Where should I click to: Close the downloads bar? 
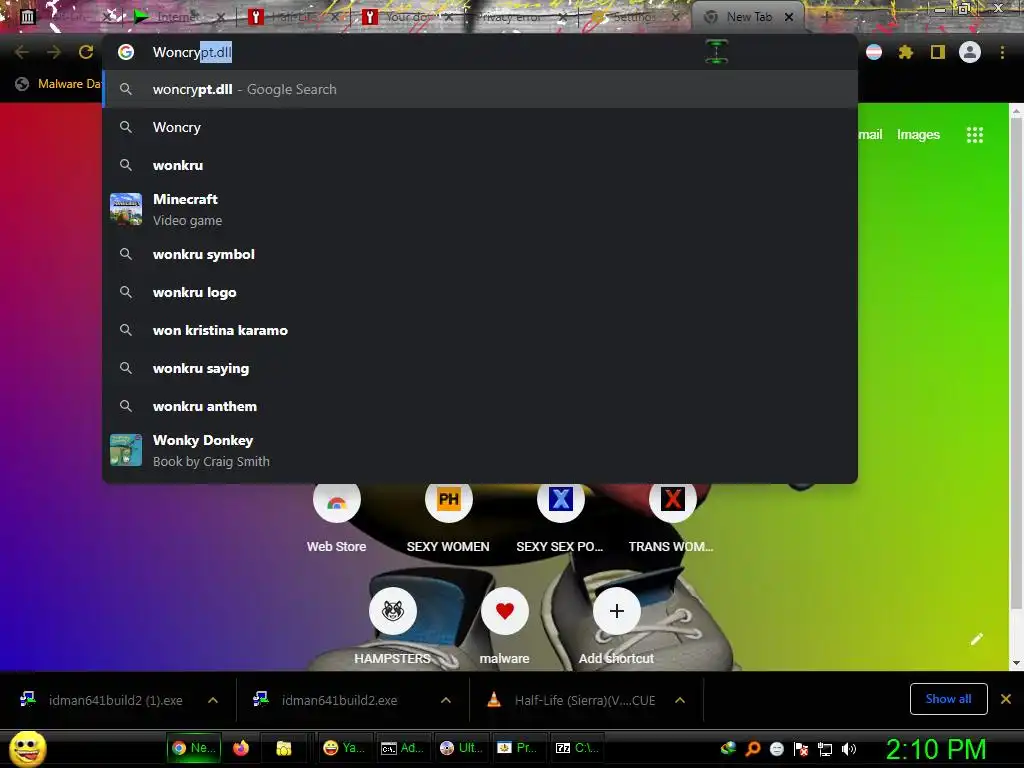pyautogui.click(x=1006, y=699)
